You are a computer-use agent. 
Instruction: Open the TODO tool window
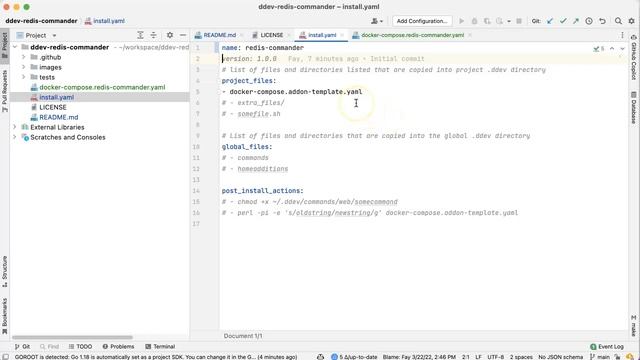click(80, 347)
